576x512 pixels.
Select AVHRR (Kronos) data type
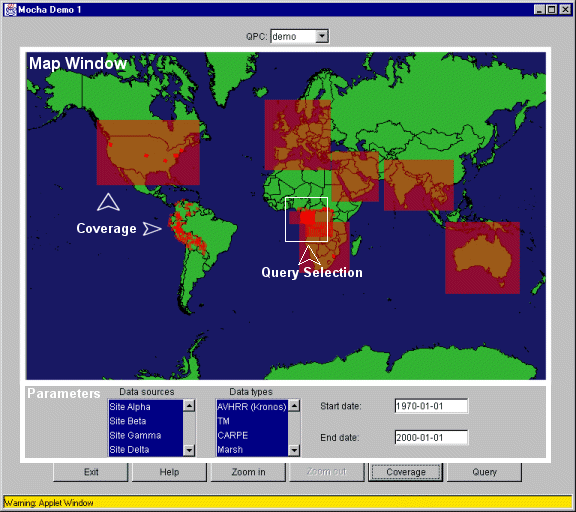tap(252, 407)
